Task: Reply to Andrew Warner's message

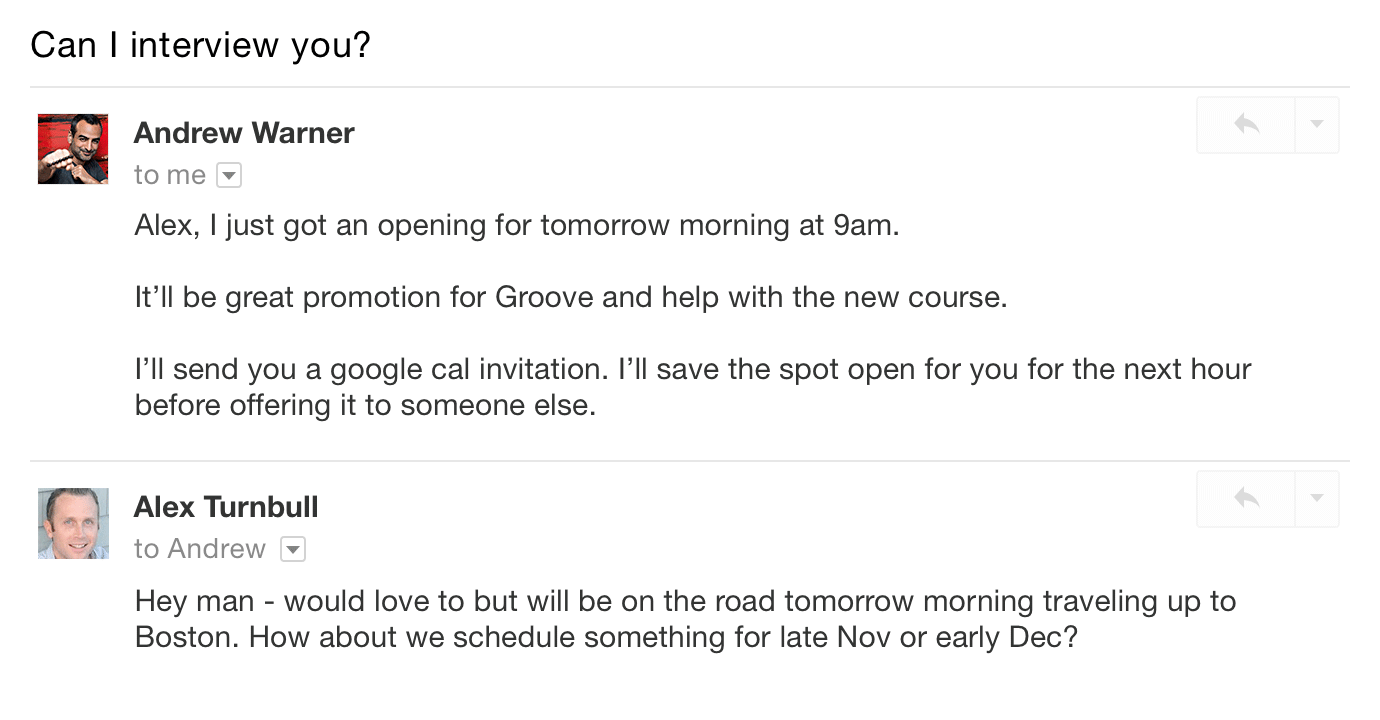Action: [x=1246, y=125]
